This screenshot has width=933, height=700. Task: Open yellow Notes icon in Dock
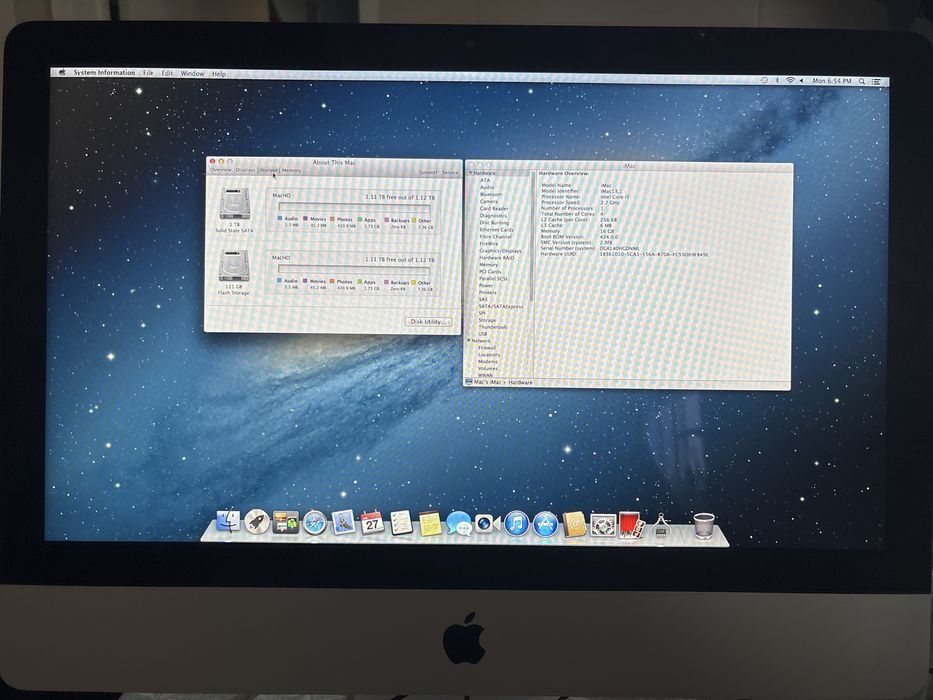(x=430, y=524)
